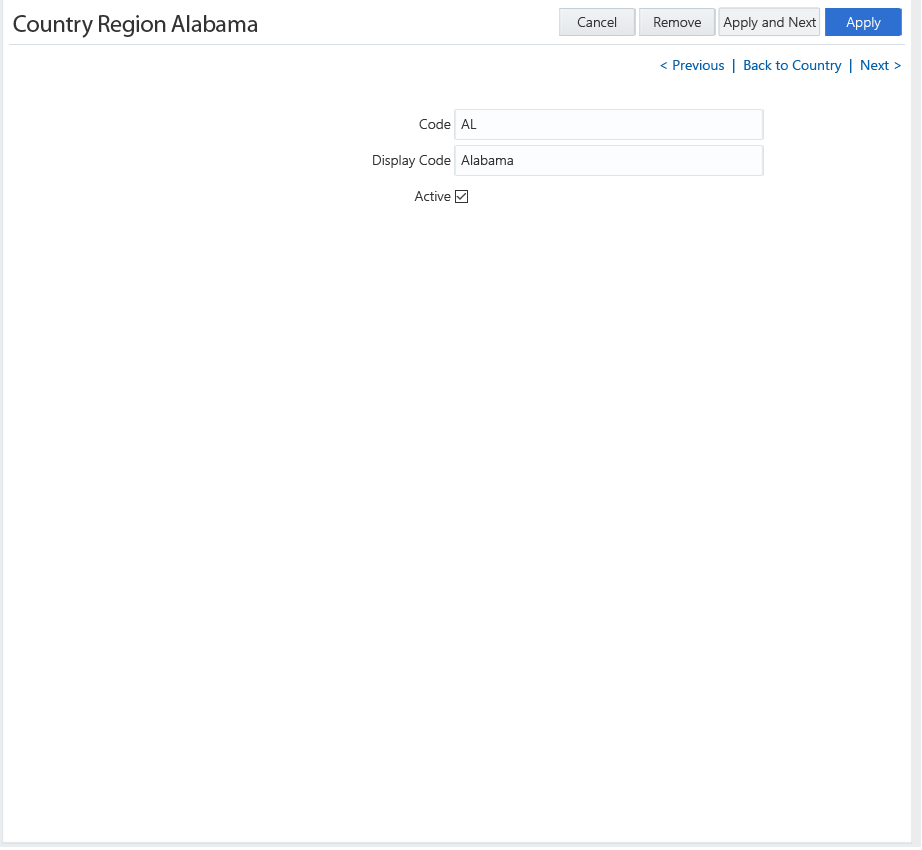Focus the Display Code field
Screen dimensions: 922x850
pos(609,160)
